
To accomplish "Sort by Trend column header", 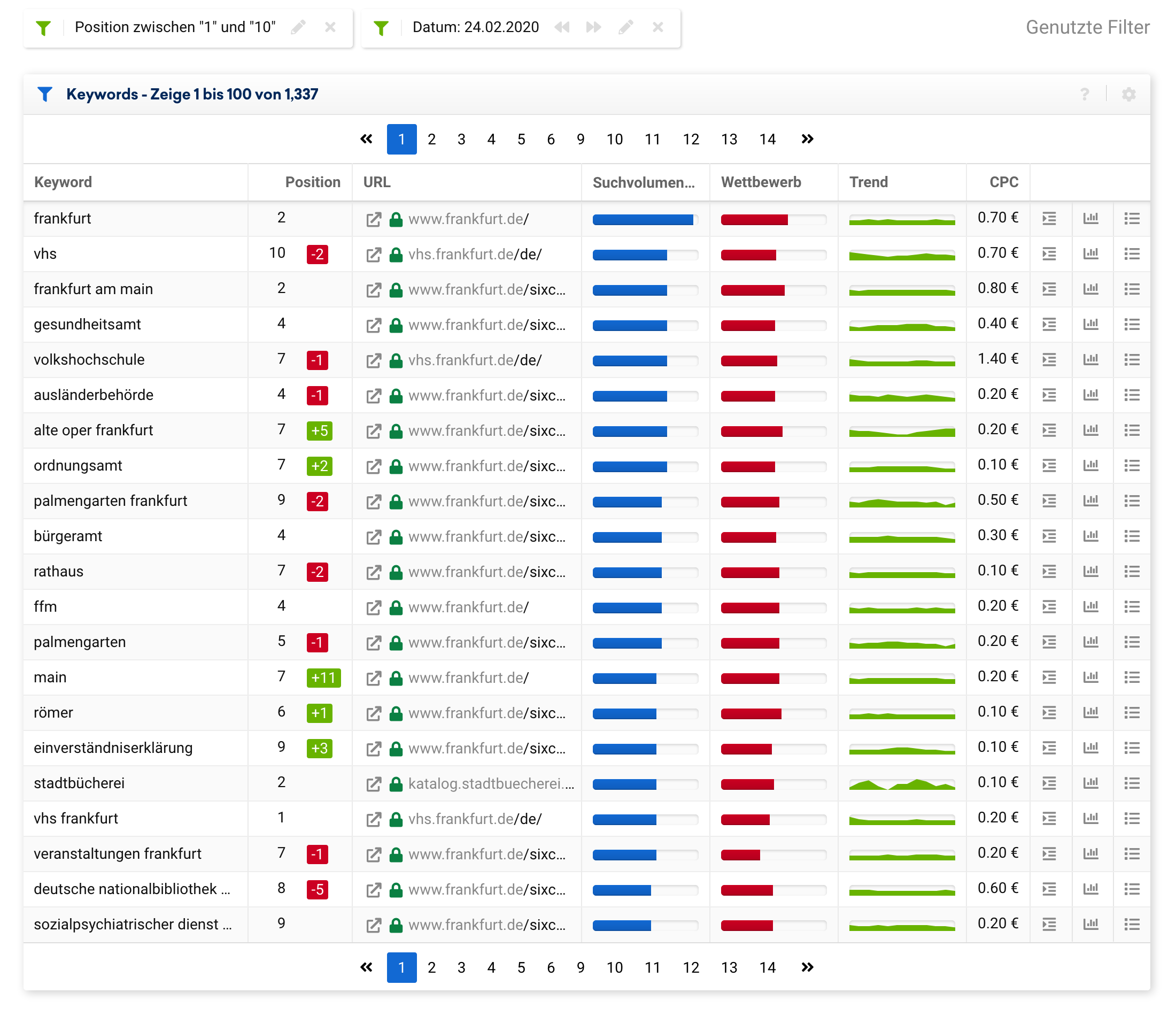I will click(869, 182).
